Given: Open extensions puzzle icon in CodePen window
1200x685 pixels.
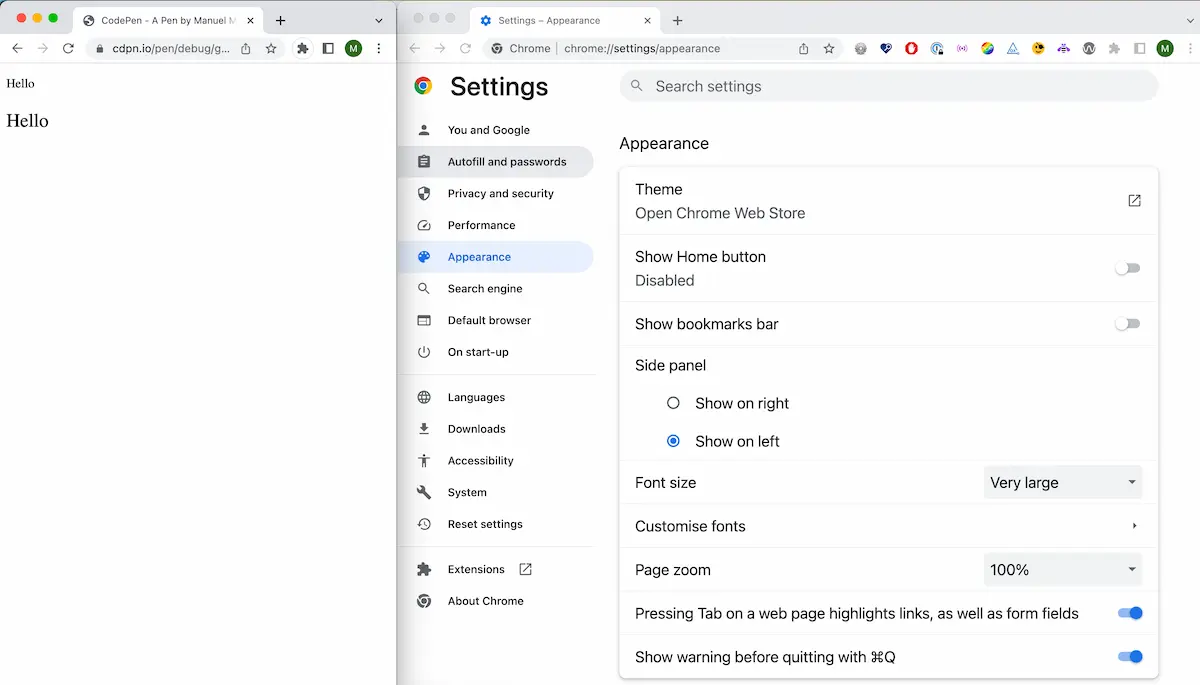Looking at the screenshot, I should click(303, 48).
